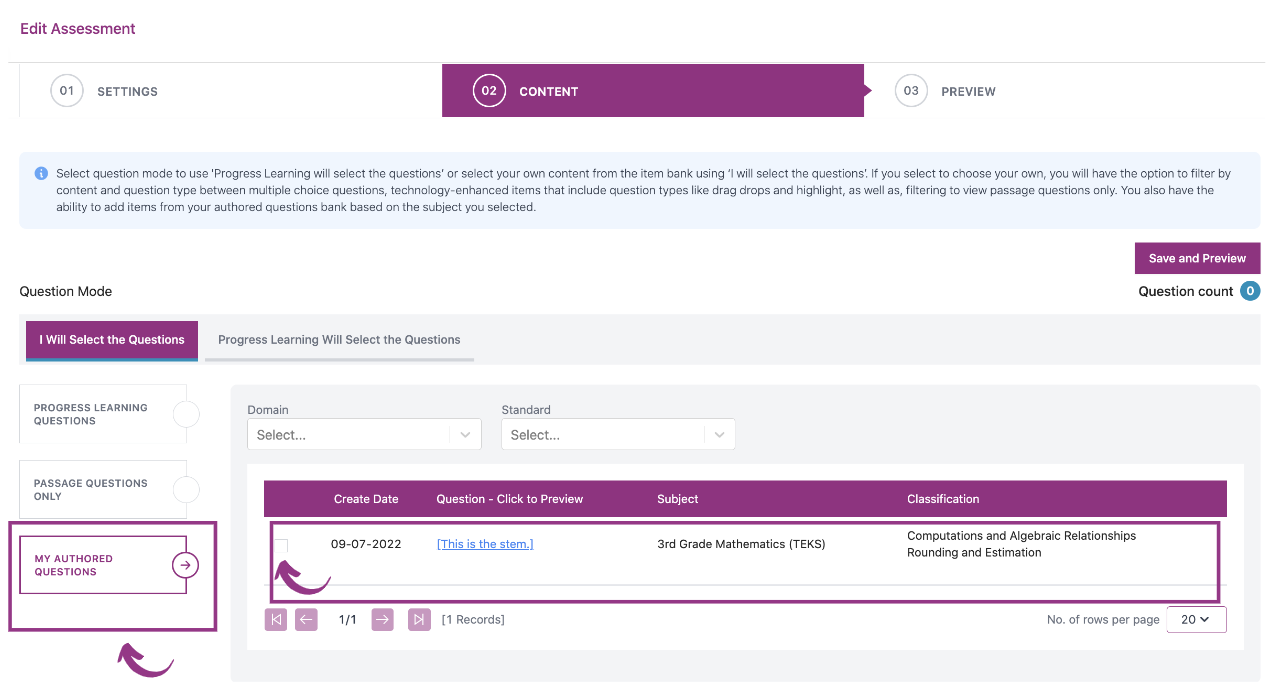Select I Will Select the Questions tab

pyautogui.click(x=112, y=340)
